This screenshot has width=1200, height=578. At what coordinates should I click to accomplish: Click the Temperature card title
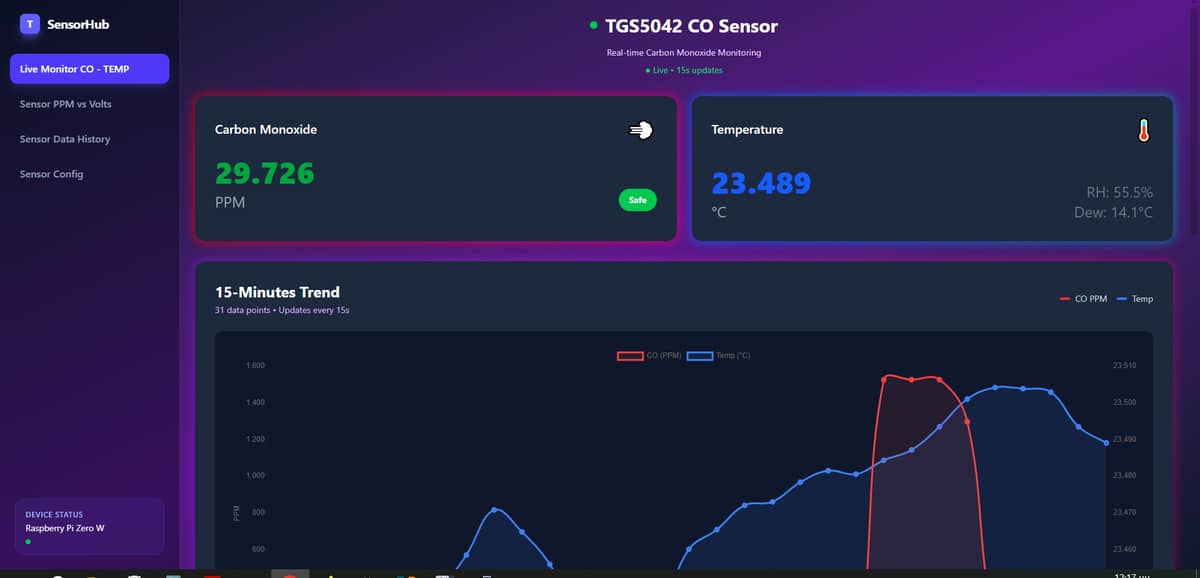[747, 130]
